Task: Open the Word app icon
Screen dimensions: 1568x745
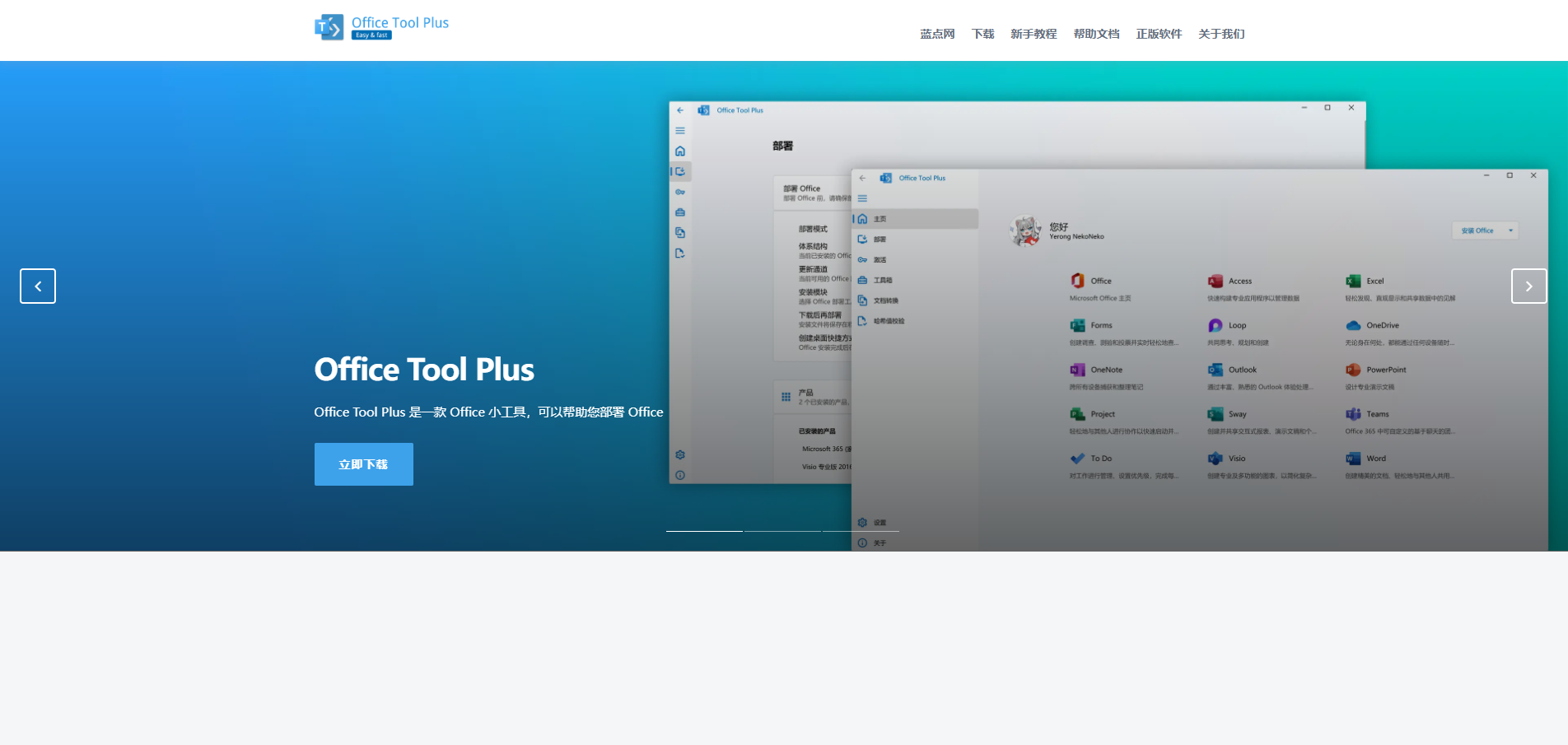Action: click(x=1353, y=459)
